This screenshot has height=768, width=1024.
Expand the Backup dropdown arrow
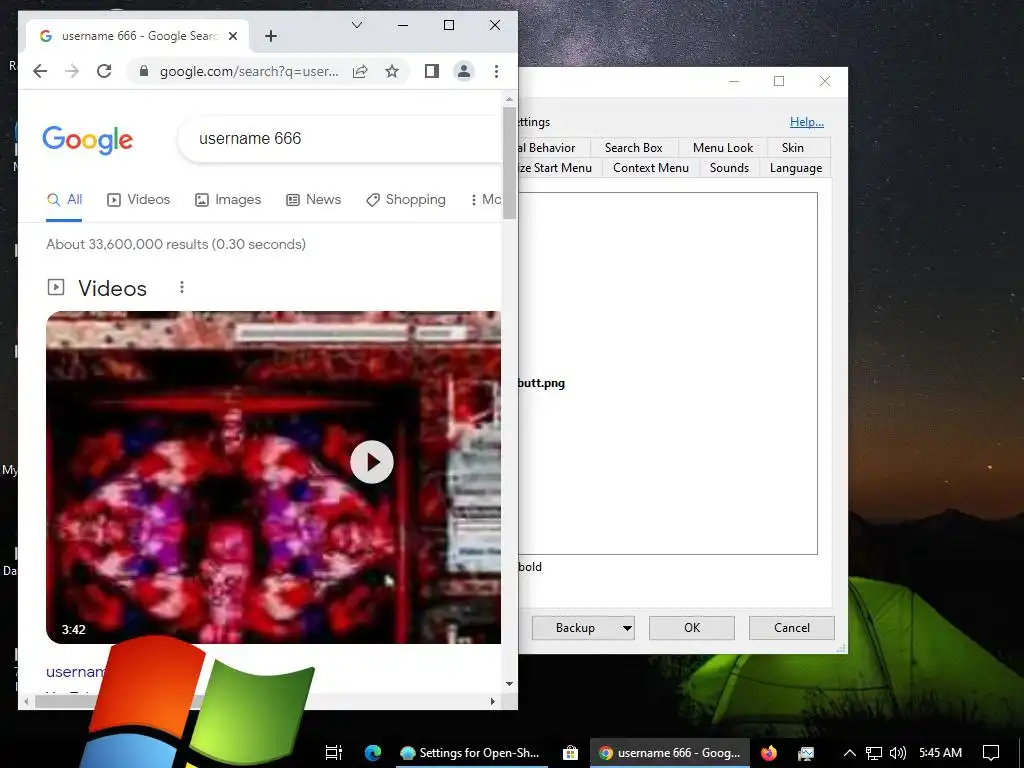tap(627, 628)
